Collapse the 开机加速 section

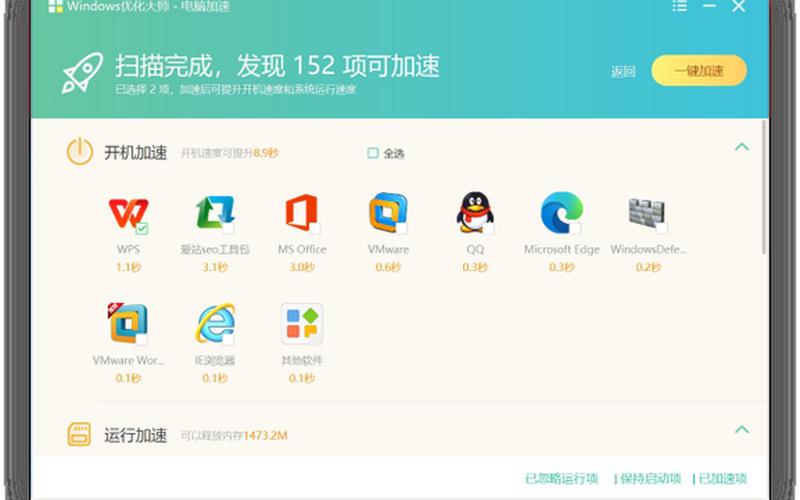click(x=742, y=147)
